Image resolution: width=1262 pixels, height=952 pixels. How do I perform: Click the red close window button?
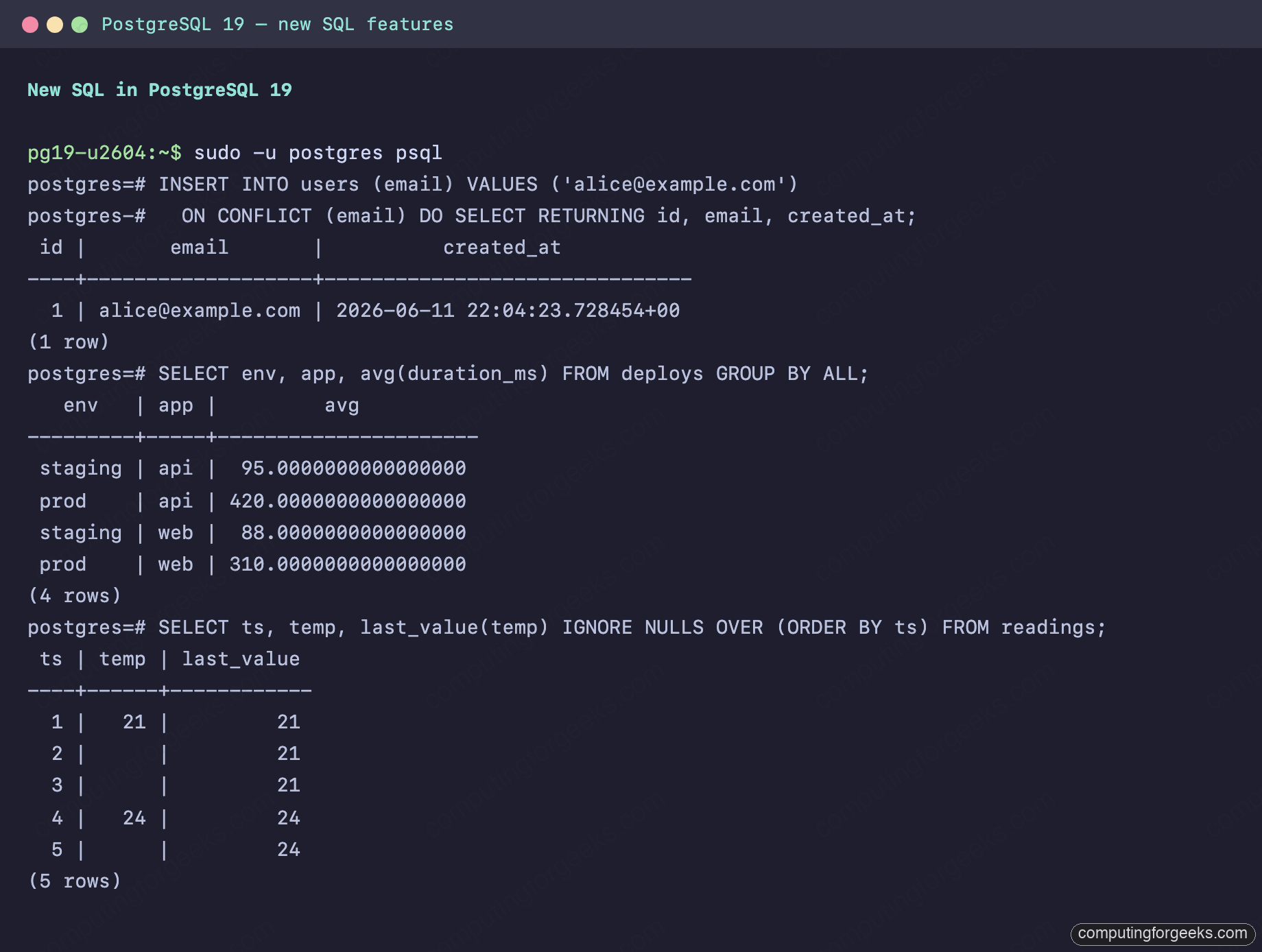pos(30,25)
